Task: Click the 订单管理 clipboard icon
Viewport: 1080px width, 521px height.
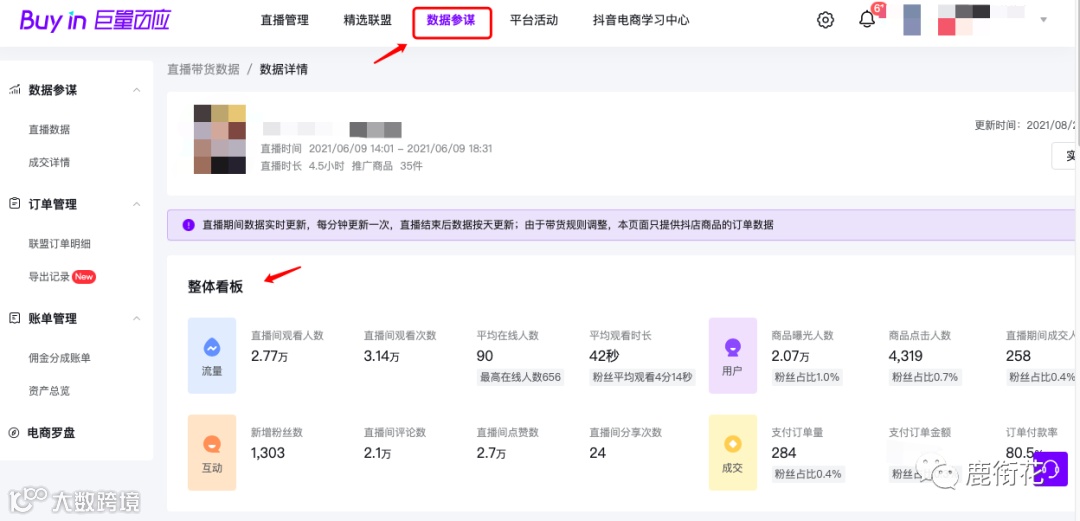Action: coord(14,204)
